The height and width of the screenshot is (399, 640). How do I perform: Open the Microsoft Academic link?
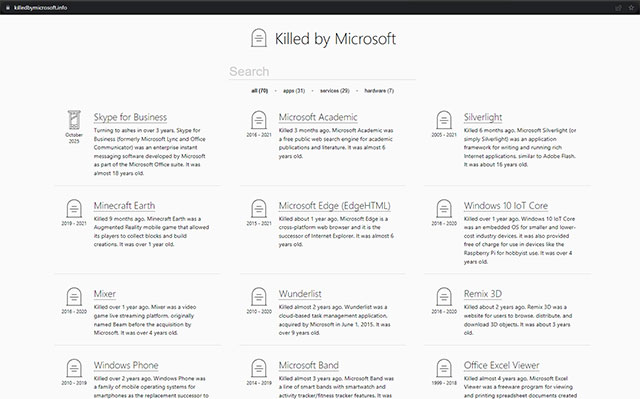point(318,117)
